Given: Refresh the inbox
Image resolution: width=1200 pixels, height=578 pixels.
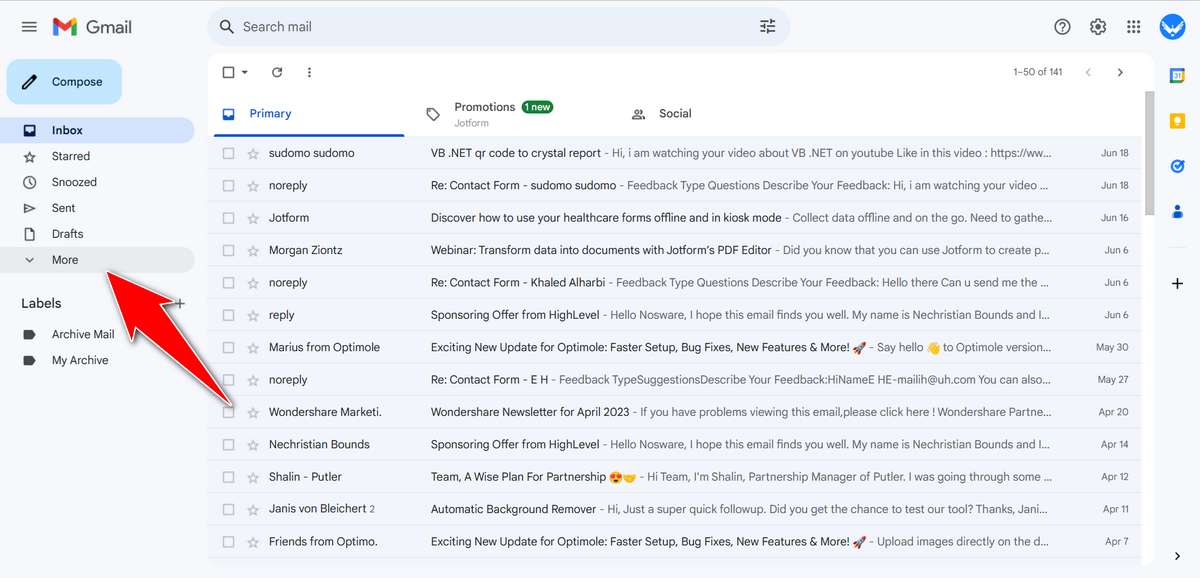Looking at the screenshot, I should (277, 72).
